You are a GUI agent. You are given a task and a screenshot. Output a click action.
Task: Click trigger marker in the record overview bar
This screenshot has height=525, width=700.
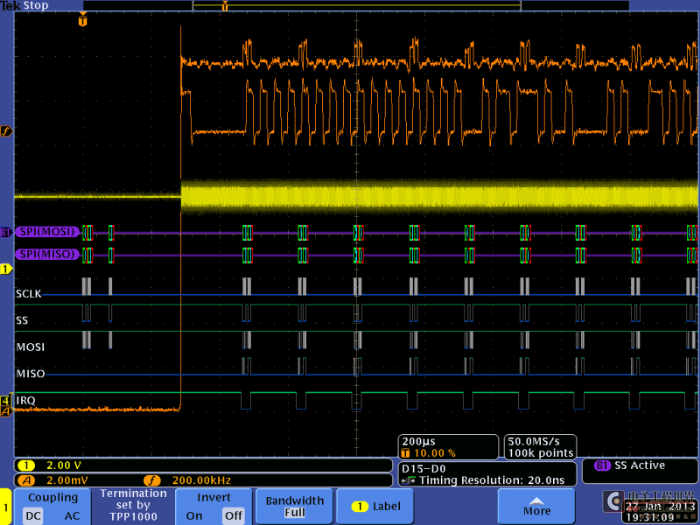coord(225,6)
